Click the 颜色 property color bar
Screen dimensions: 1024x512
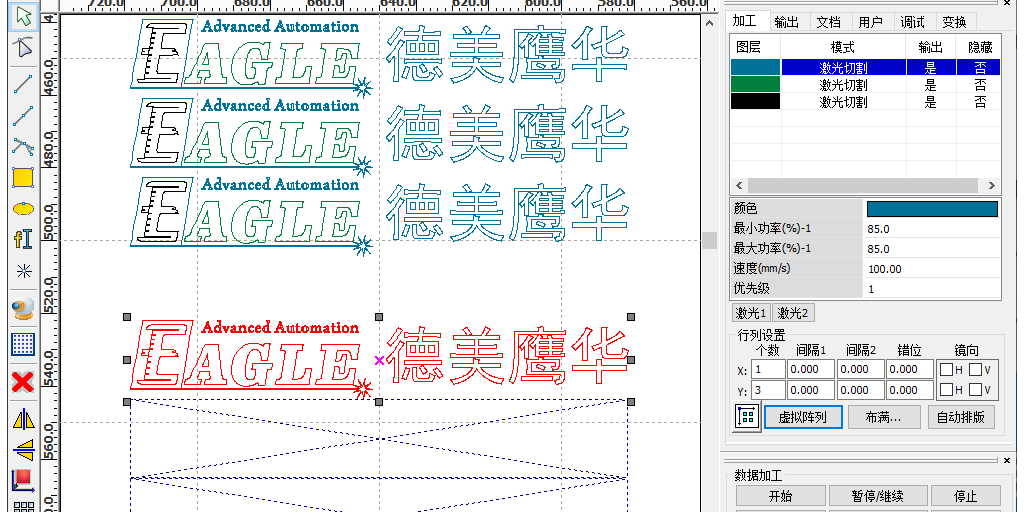[932, 209]
